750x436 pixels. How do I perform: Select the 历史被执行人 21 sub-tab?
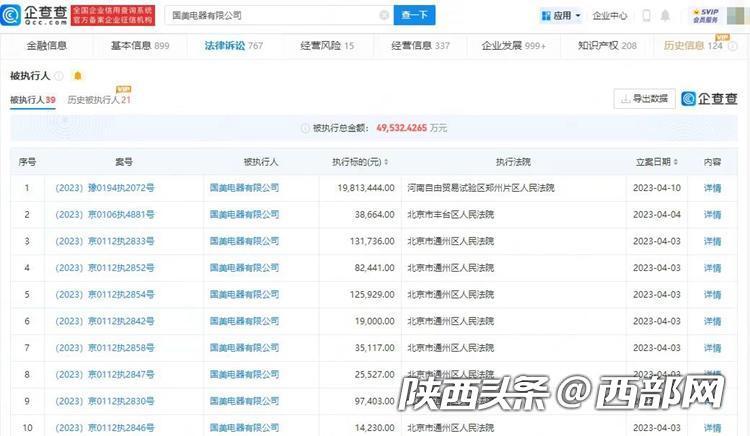[99, 100]
